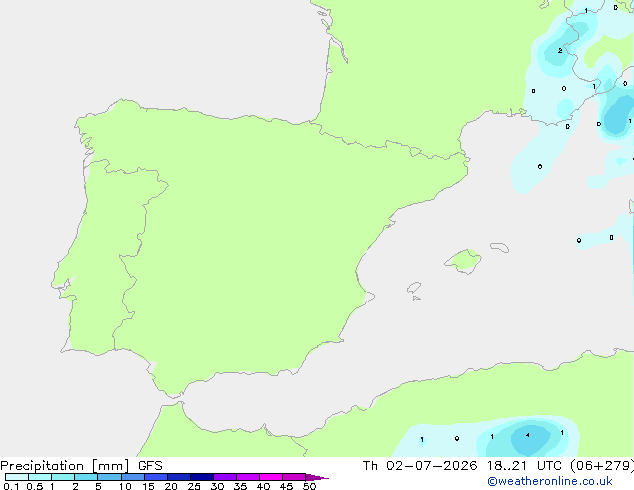Click the weatheronline.co.uk copyright link
This screenshot has height=490, width=634.
550,481
